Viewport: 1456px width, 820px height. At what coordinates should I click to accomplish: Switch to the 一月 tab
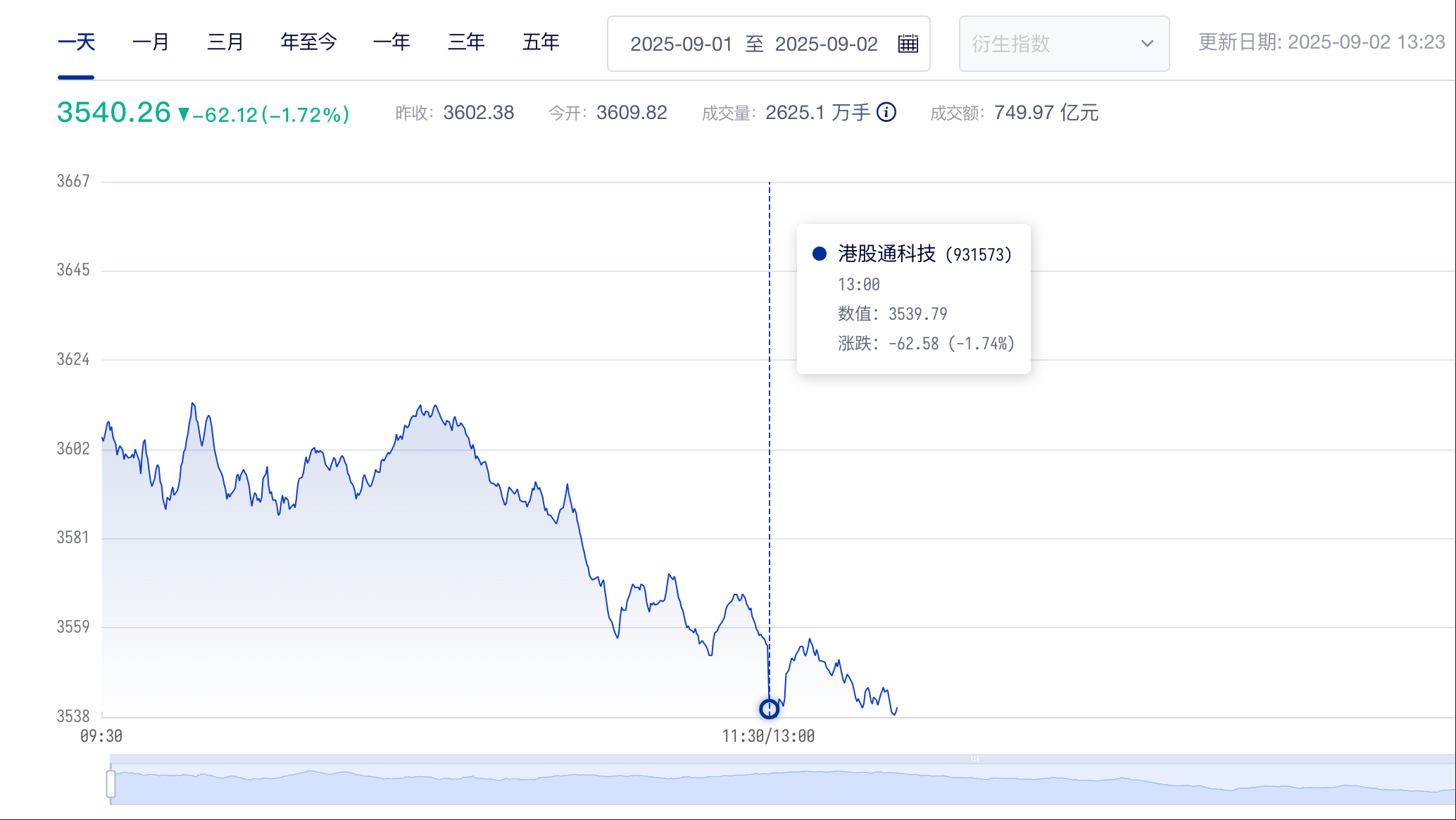(x=151, y=42)
